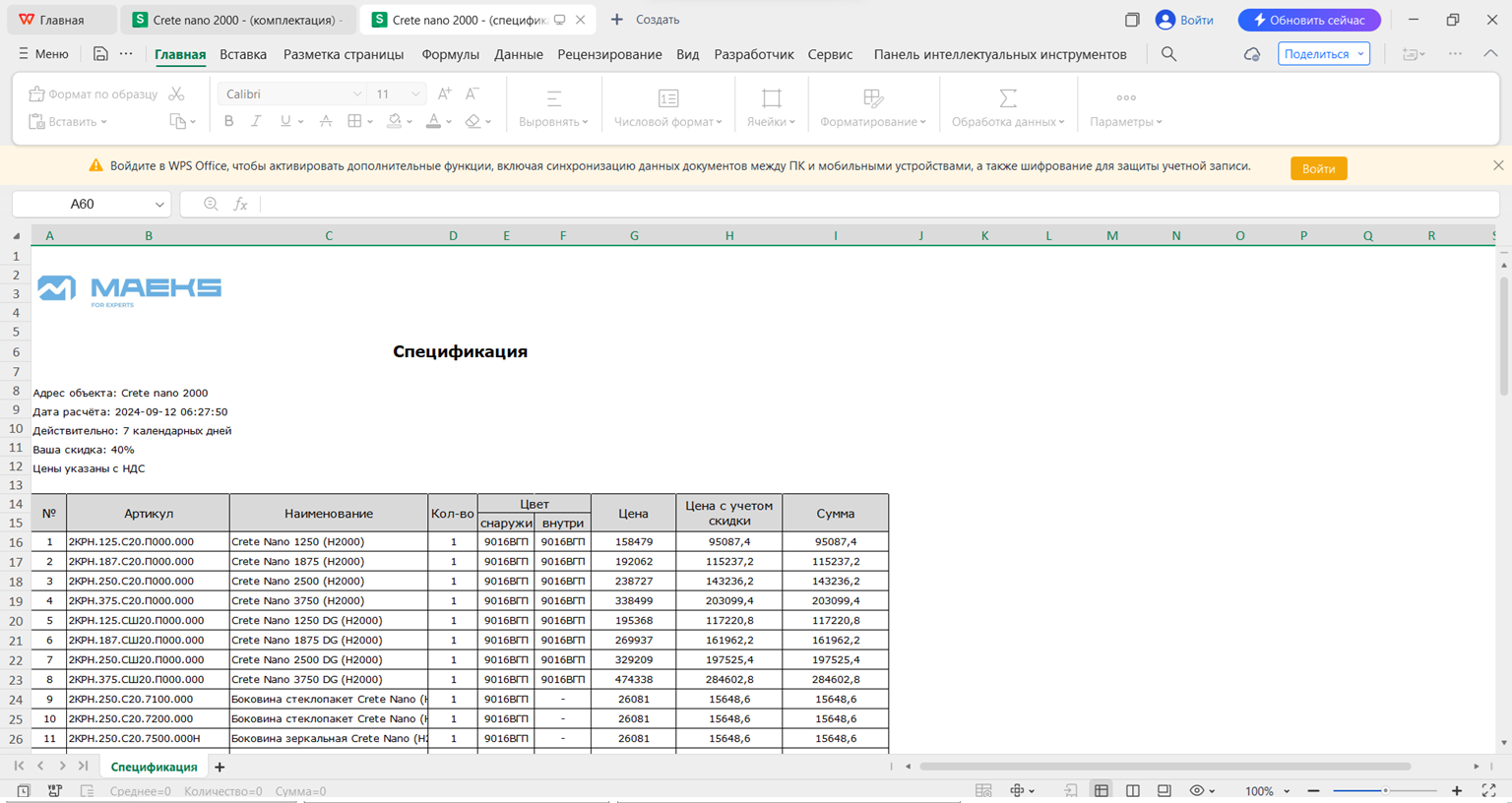Click the zoom out minus icon
The height and width of the screenshot is (803, 1512).
(x=1313, y=790)
